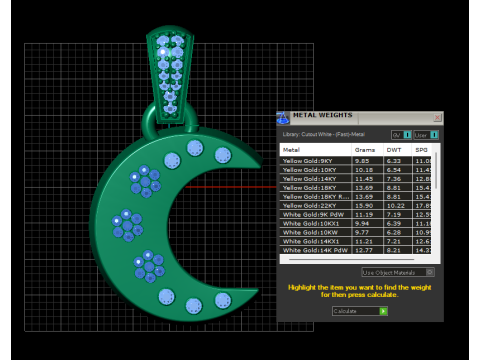This screenshot has height=360, width=480.
Task: Click the 15.90 grams cell
Action: [367, 206]
